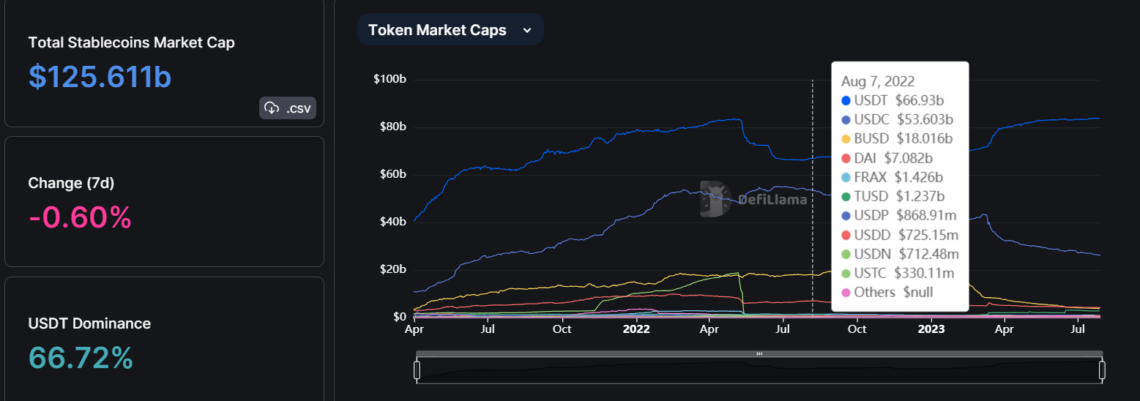Click the yellow BUSD dot in tooltip
The width and height of the screenshot is (1140, 401).
coord(847,139)
